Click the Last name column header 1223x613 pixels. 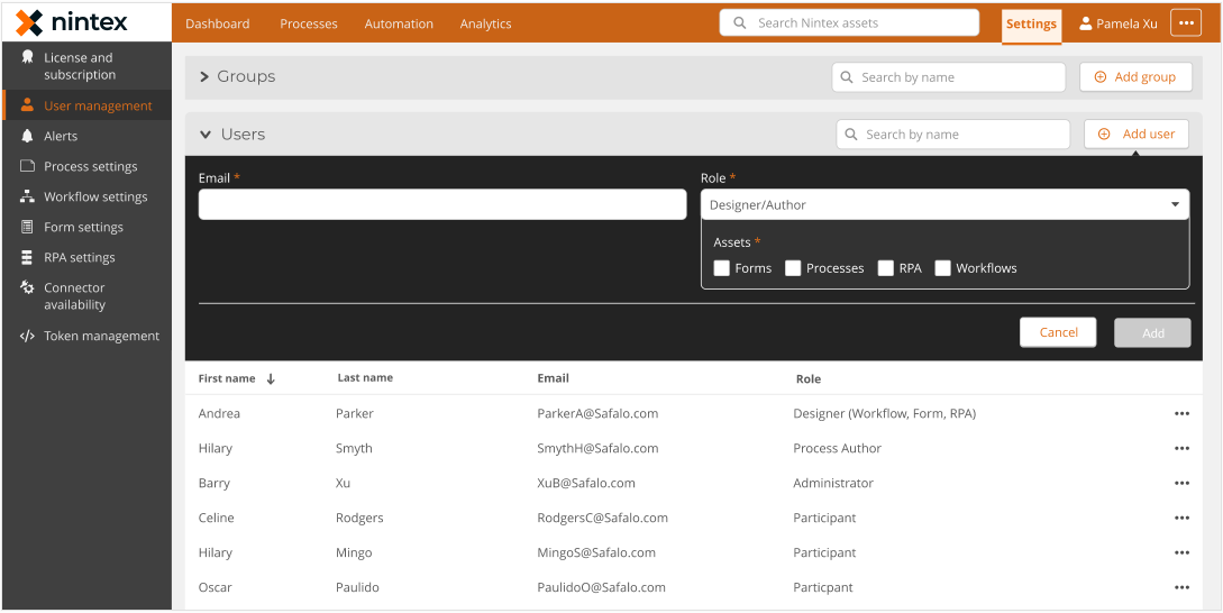tap(365, 378)
